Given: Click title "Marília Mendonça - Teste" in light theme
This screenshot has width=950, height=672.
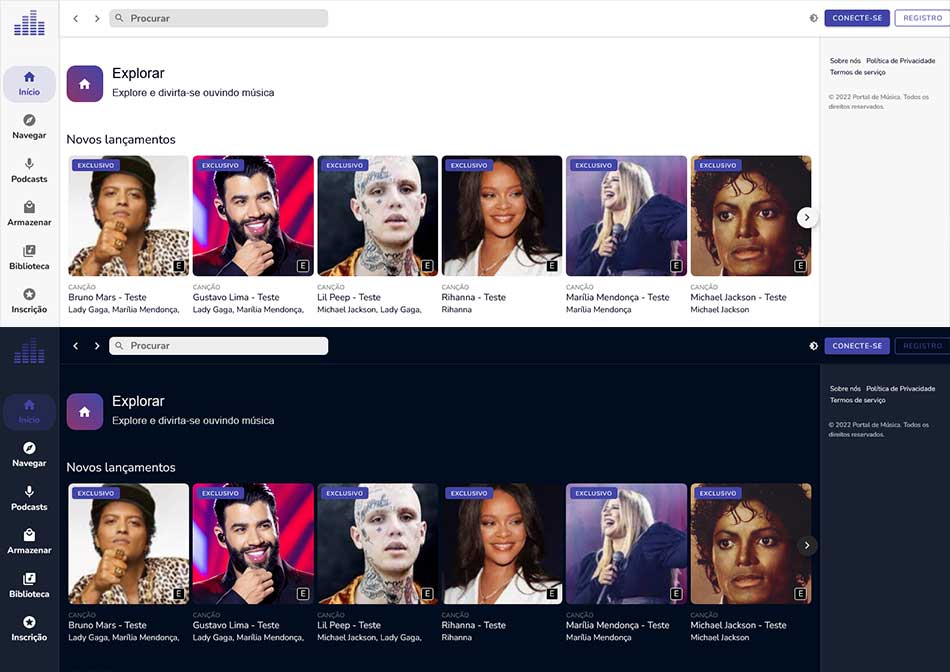Looking at the screenshot, I should pyautogui.click(x=618, y=298).
